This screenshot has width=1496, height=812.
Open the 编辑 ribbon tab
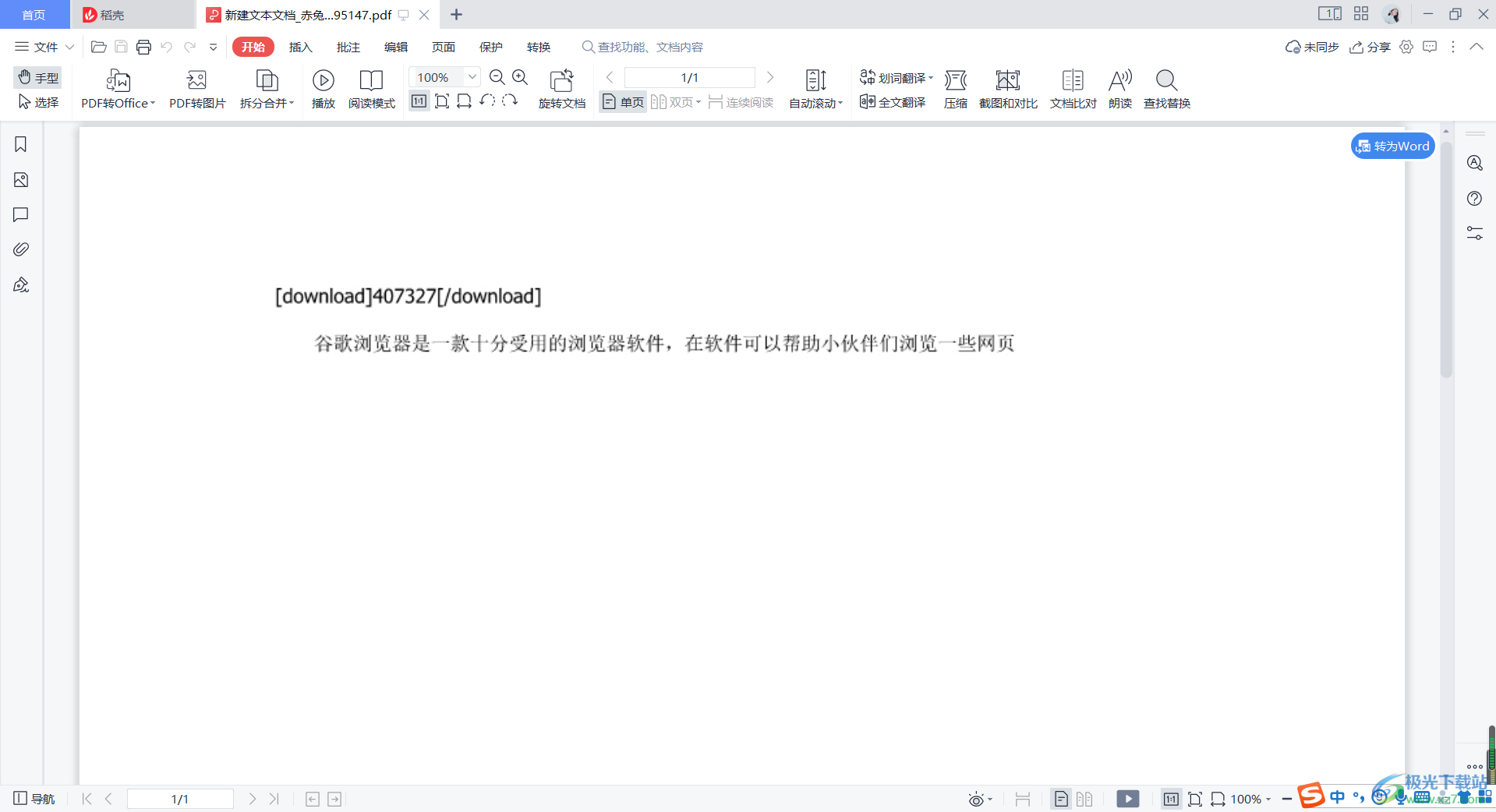(396, 47)
